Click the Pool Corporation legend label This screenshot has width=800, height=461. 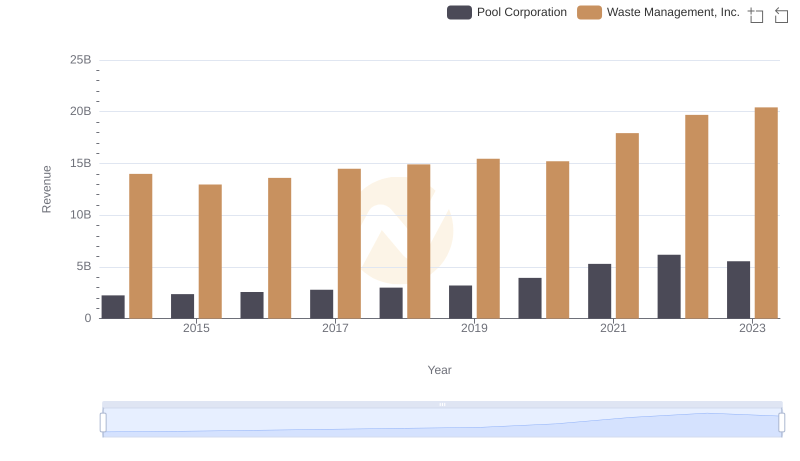point(521,12)
